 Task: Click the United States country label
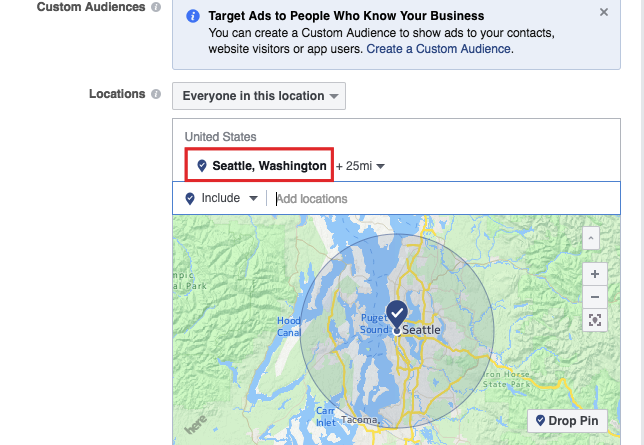220,137
